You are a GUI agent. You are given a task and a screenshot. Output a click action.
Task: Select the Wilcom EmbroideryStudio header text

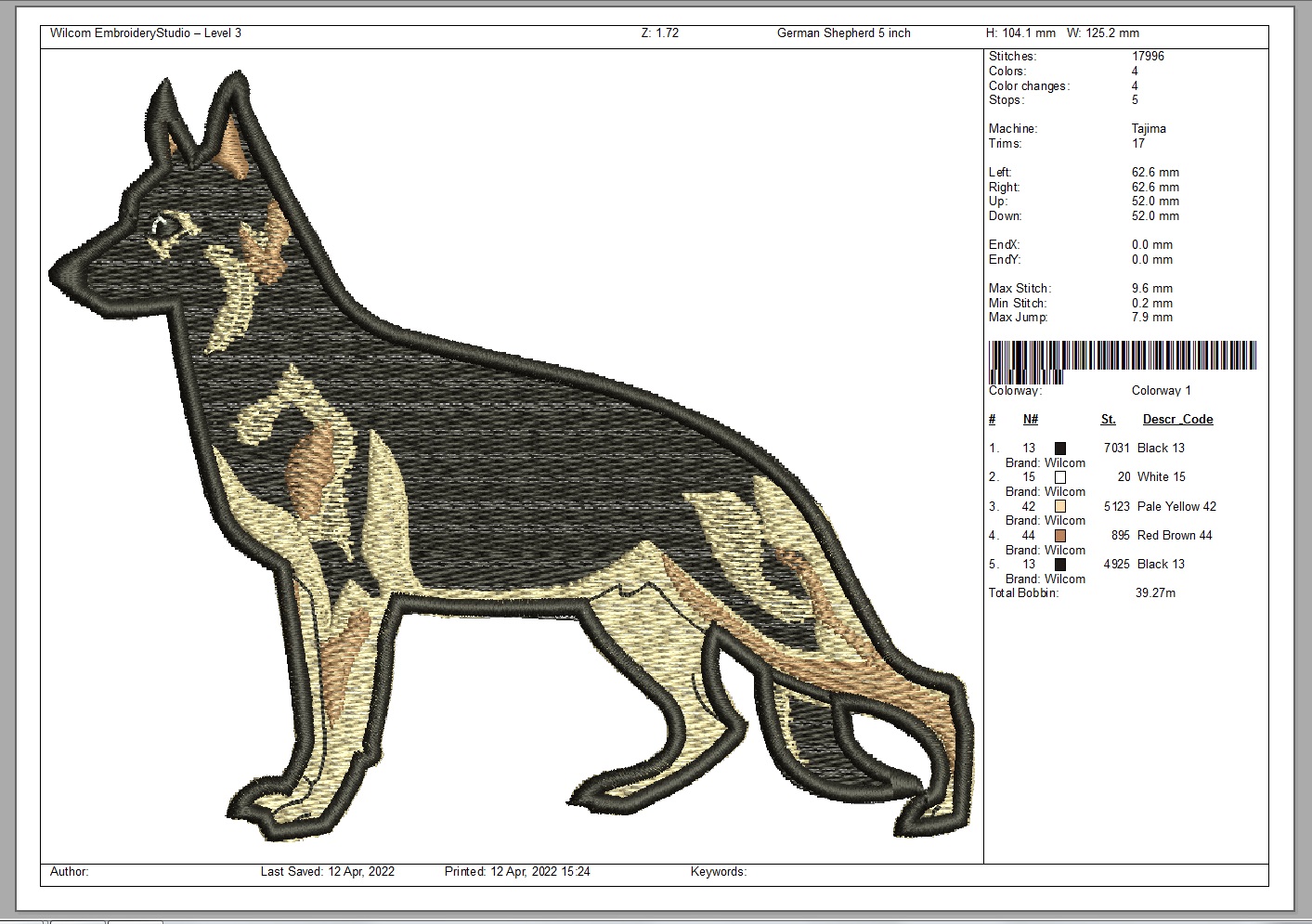coord(146,33)
